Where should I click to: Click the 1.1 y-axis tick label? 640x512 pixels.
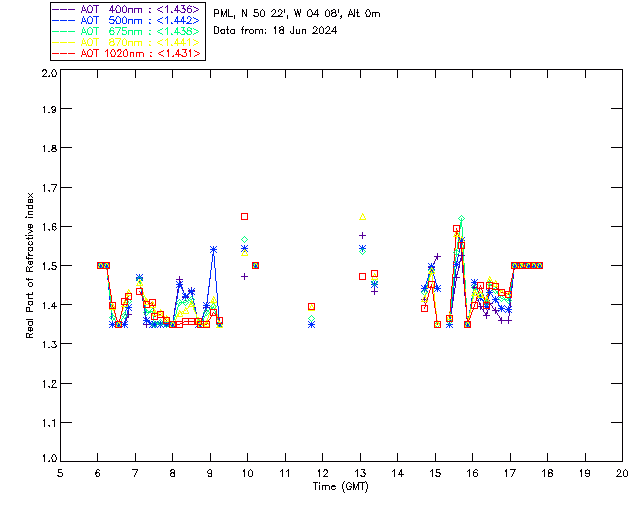pyautogui.click(x=49, y=423)
